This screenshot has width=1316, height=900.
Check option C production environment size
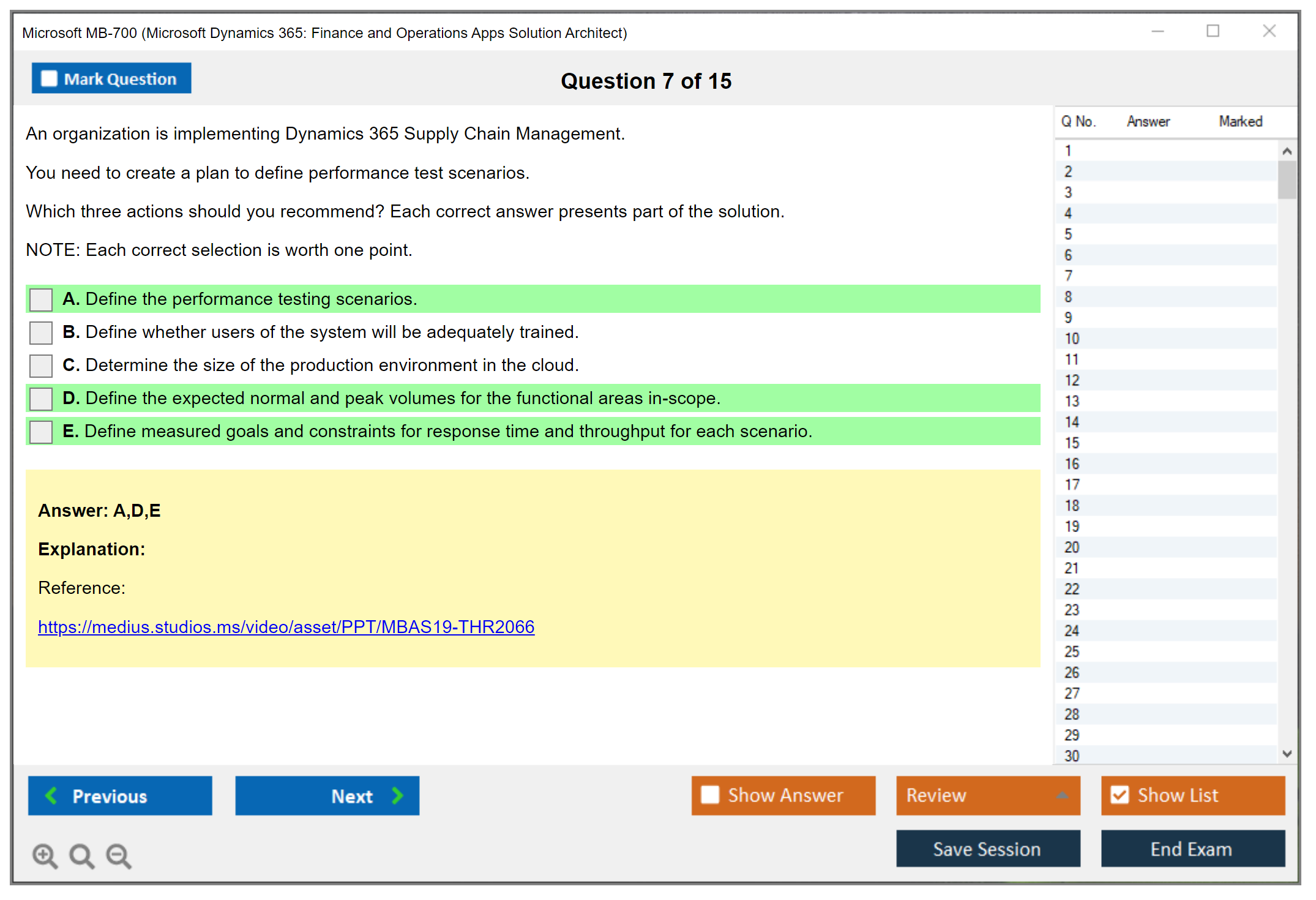point(41,366)
